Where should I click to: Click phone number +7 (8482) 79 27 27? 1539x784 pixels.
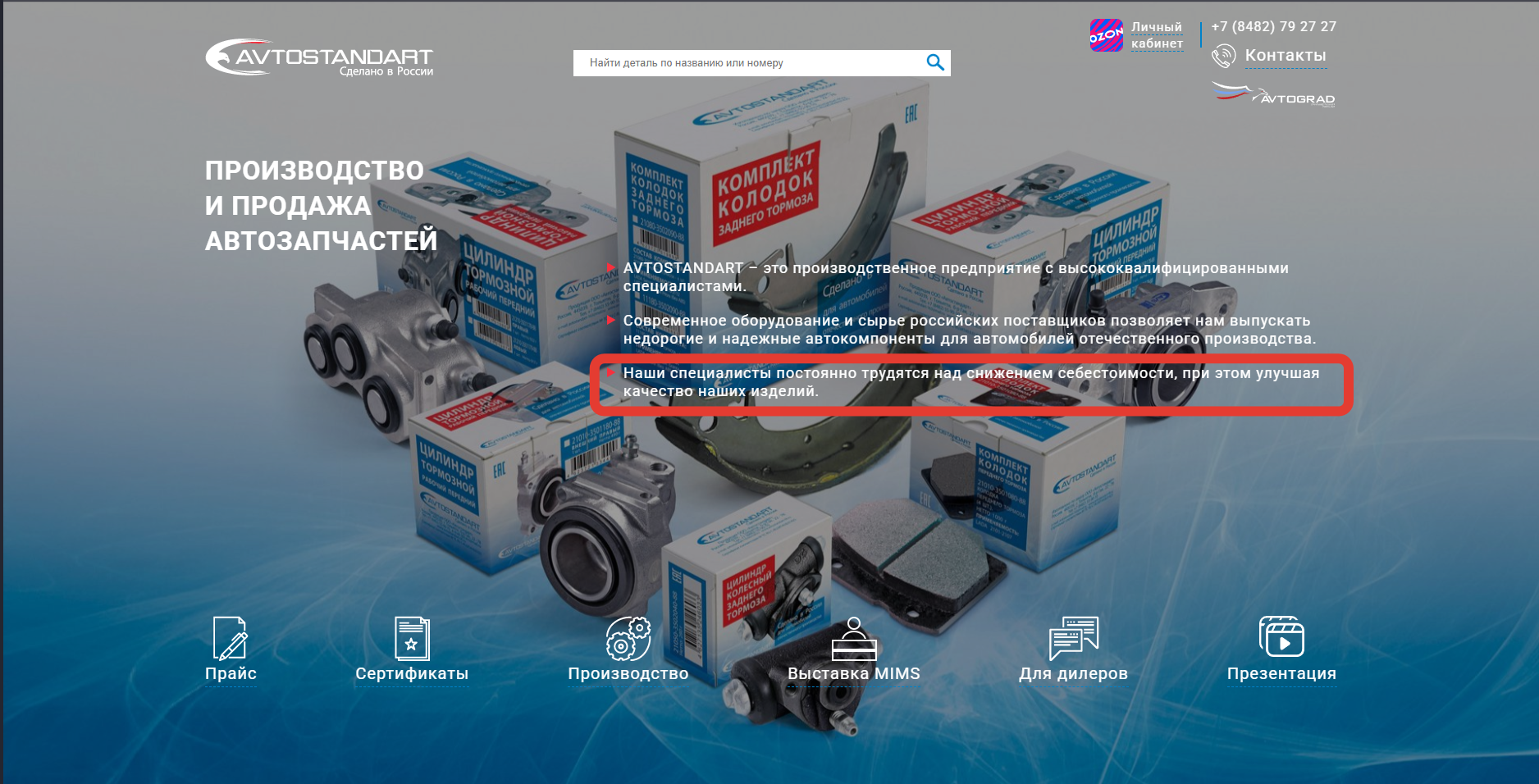[x=1274, y=26]
